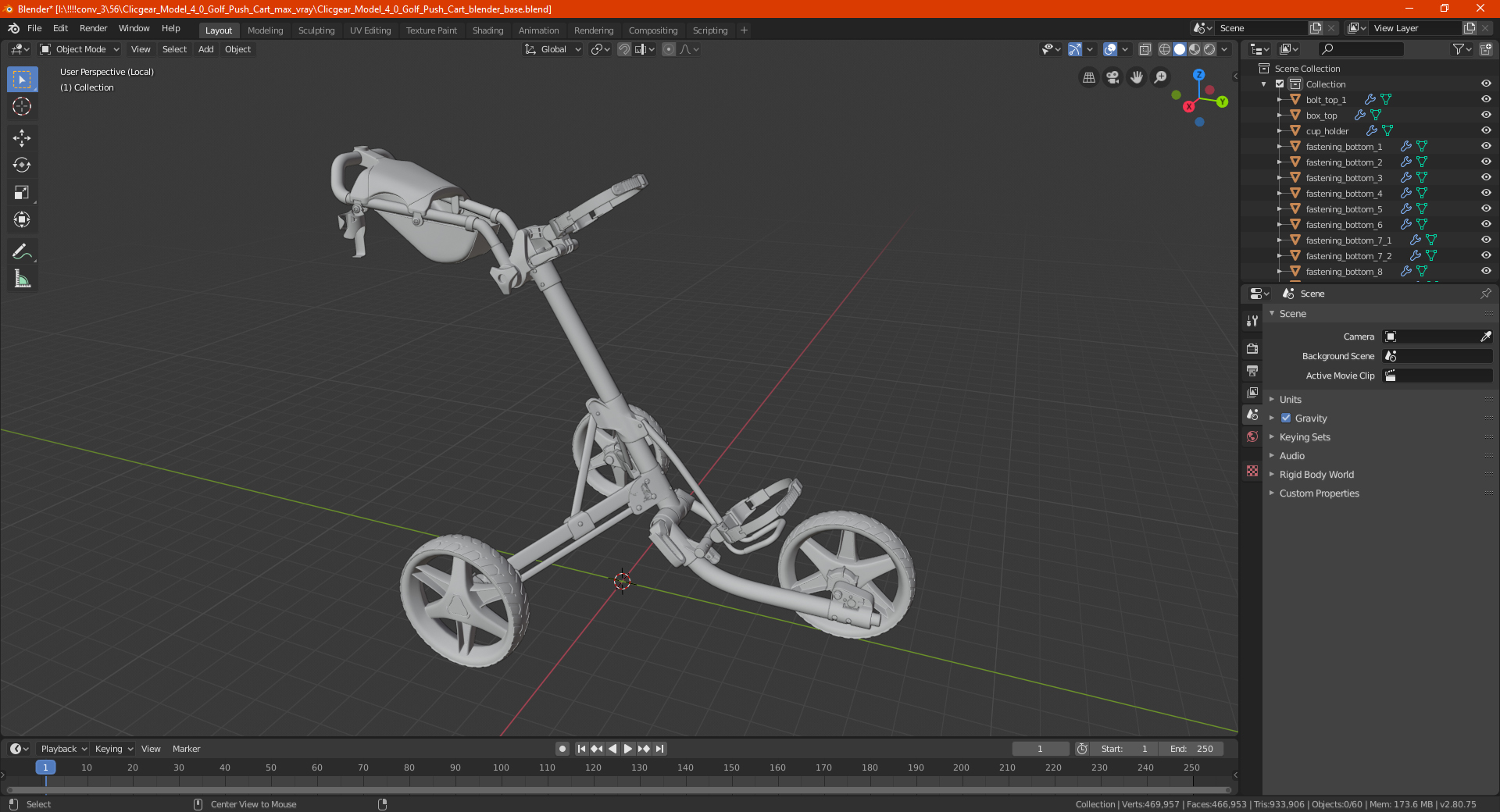The height and width of the screenshot is (812, 1500).
Task: Select the Scale tool
Action: tap(22, 192)
